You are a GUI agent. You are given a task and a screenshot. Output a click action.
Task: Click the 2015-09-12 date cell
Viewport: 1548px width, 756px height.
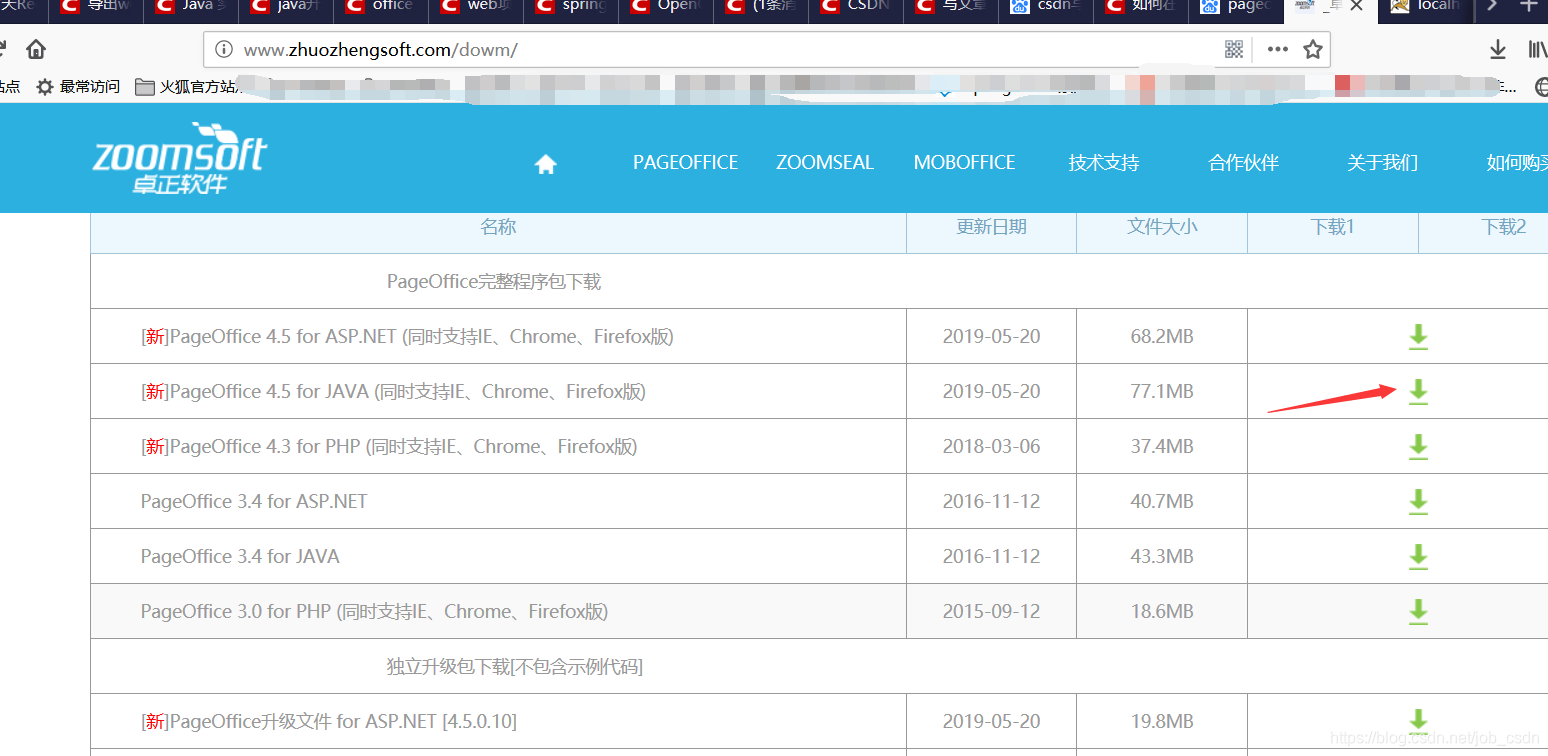(x=991, y=612)
